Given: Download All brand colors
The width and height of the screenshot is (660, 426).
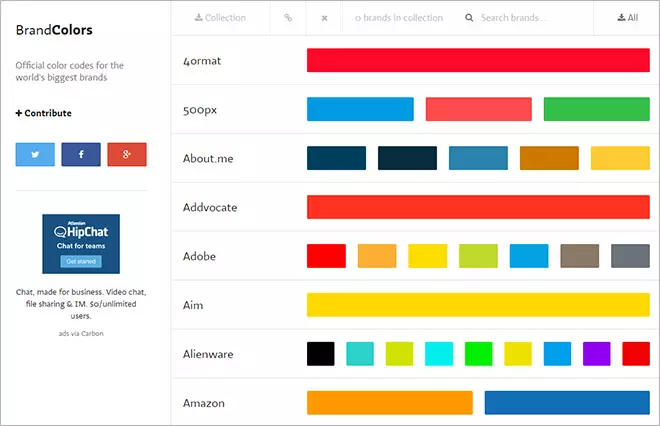Looking at the screenshot, I should [627, 18].
